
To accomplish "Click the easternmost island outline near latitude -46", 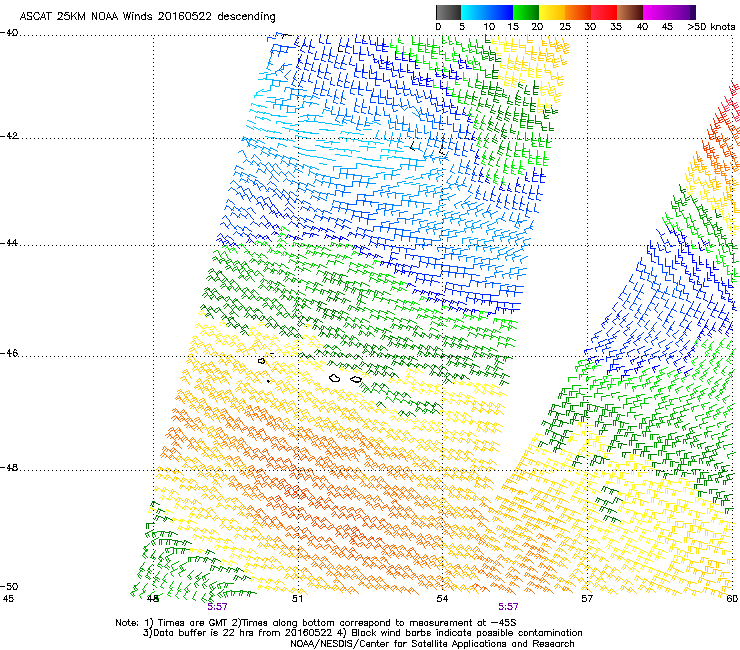I will click(x=356, y=380).
